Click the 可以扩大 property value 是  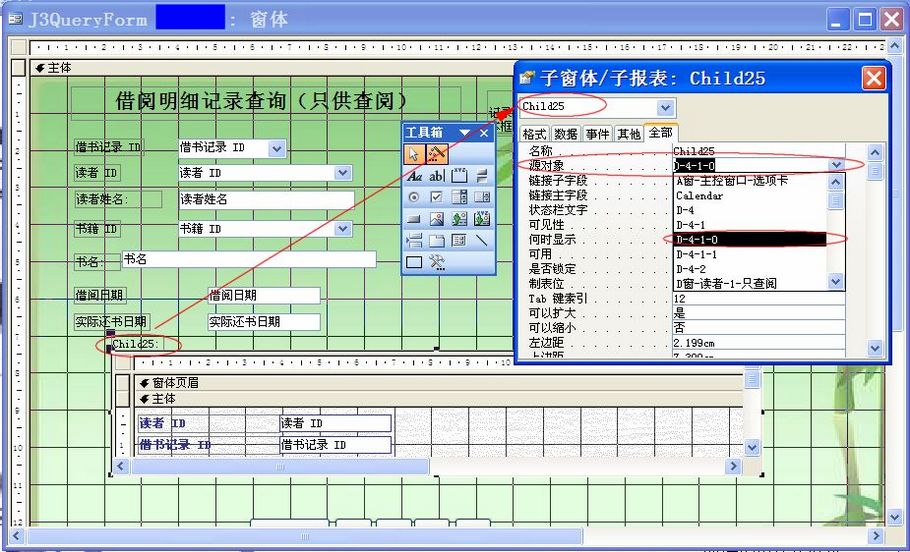(759, 314)
